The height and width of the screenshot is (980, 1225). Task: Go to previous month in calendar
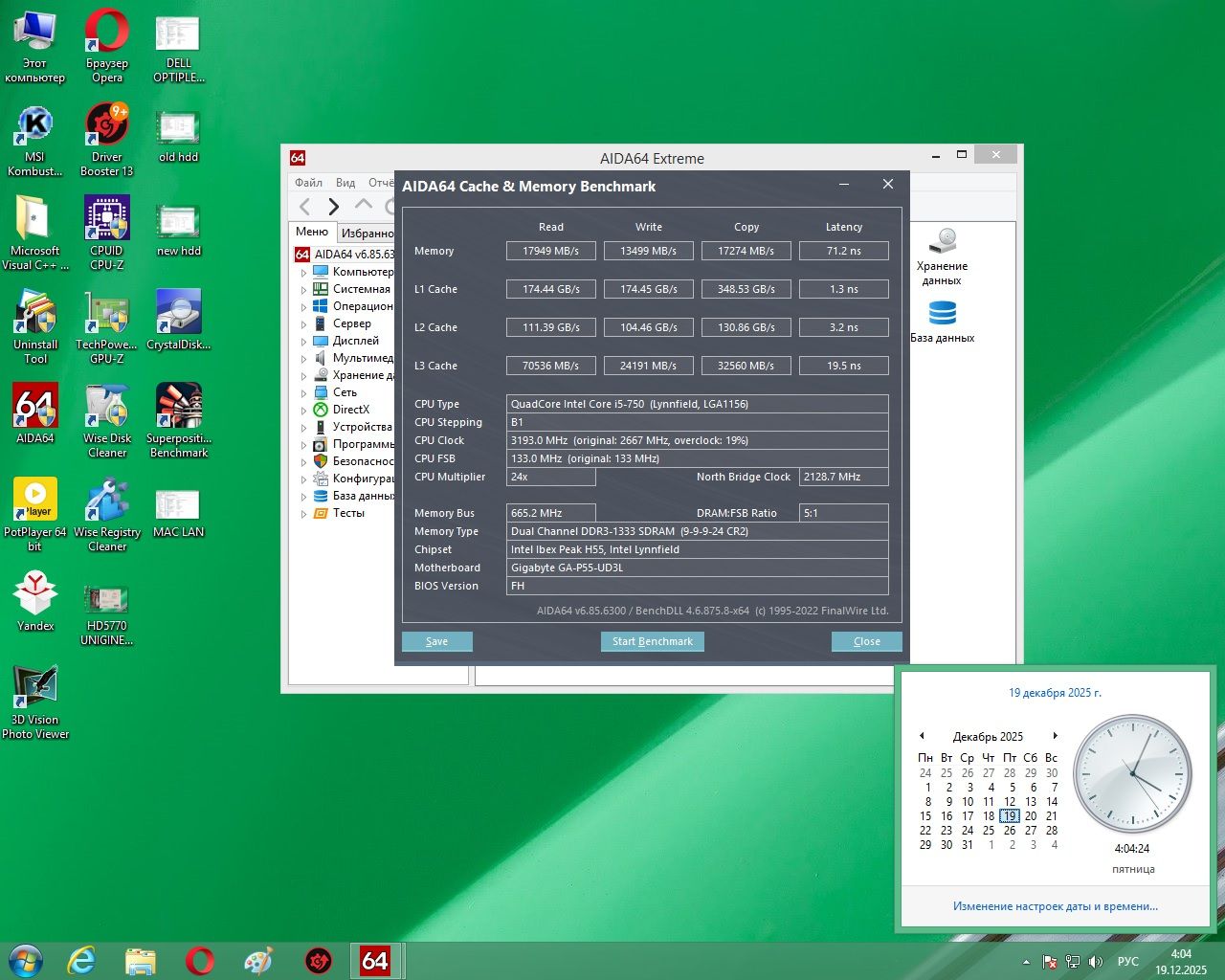pyautogui.click(x=922, y=736)
